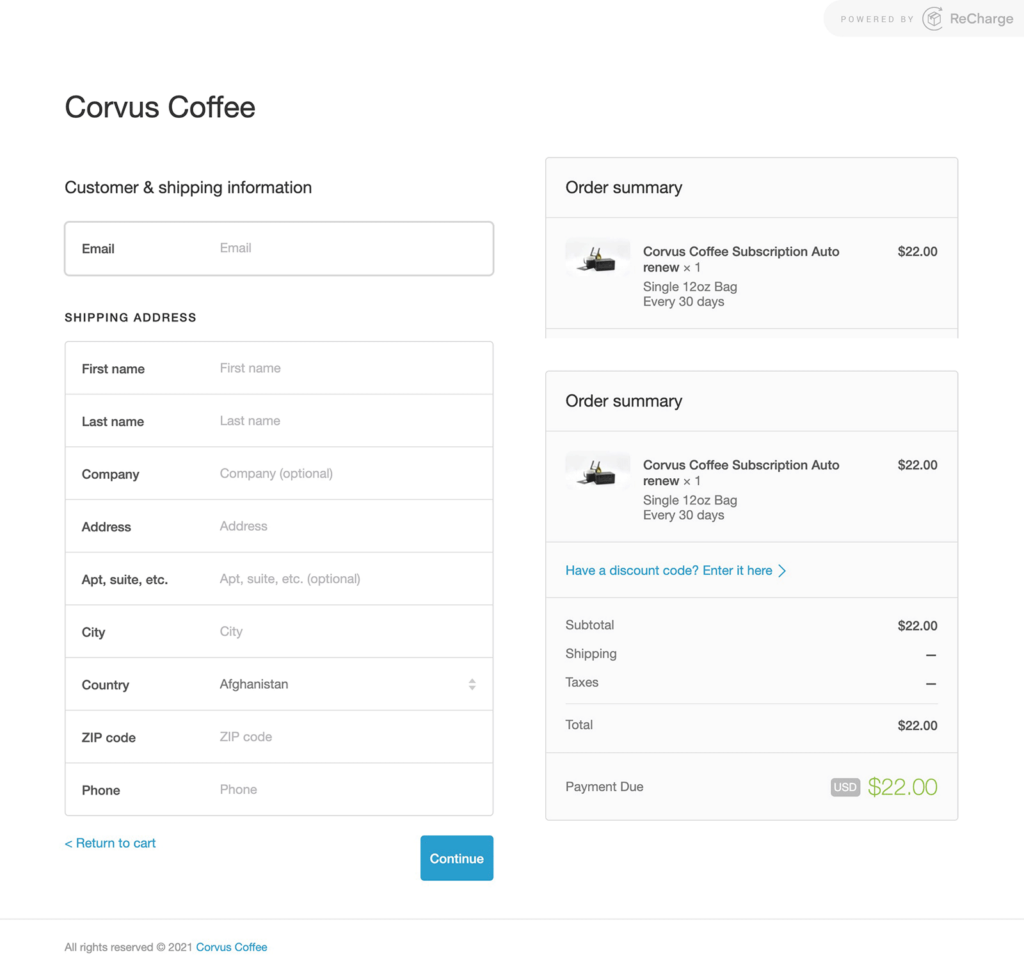Click the Apt, suite, etc. field

click(x=350, y=579)
